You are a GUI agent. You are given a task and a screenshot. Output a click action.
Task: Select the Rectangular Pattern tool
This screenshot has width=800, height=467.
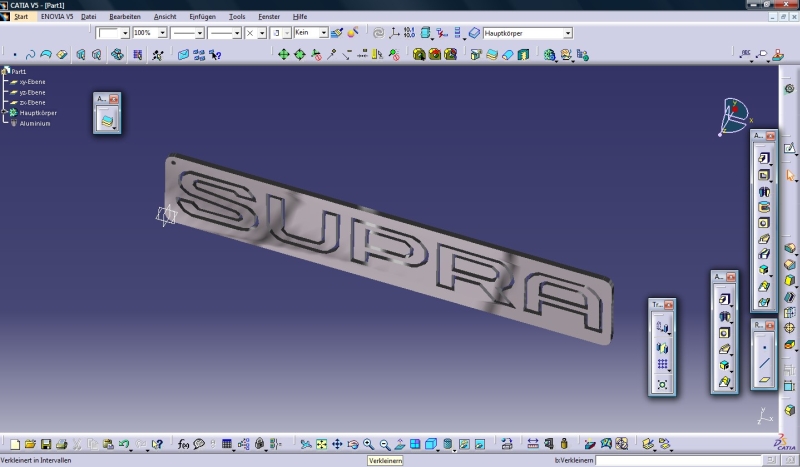tap(662, 364)
